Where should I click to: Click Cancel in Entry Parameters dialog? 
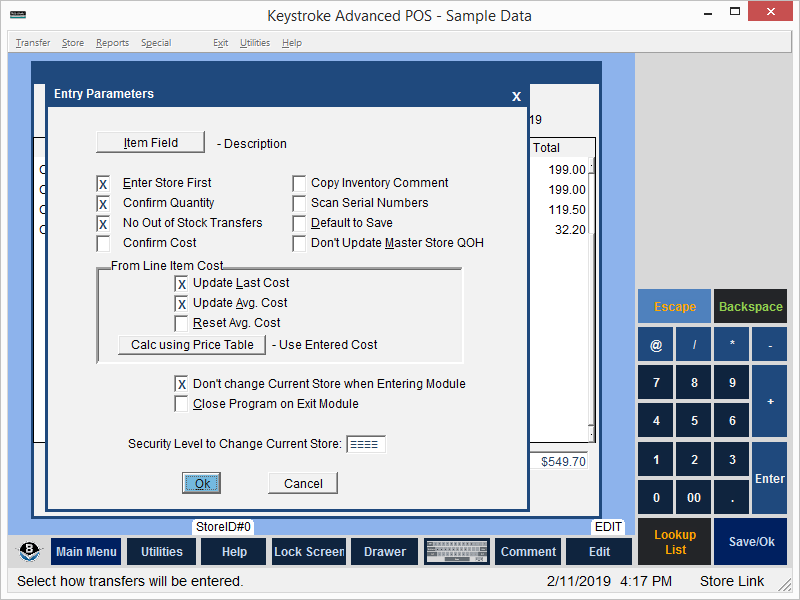pyautogui.click(x=303, y=483)
